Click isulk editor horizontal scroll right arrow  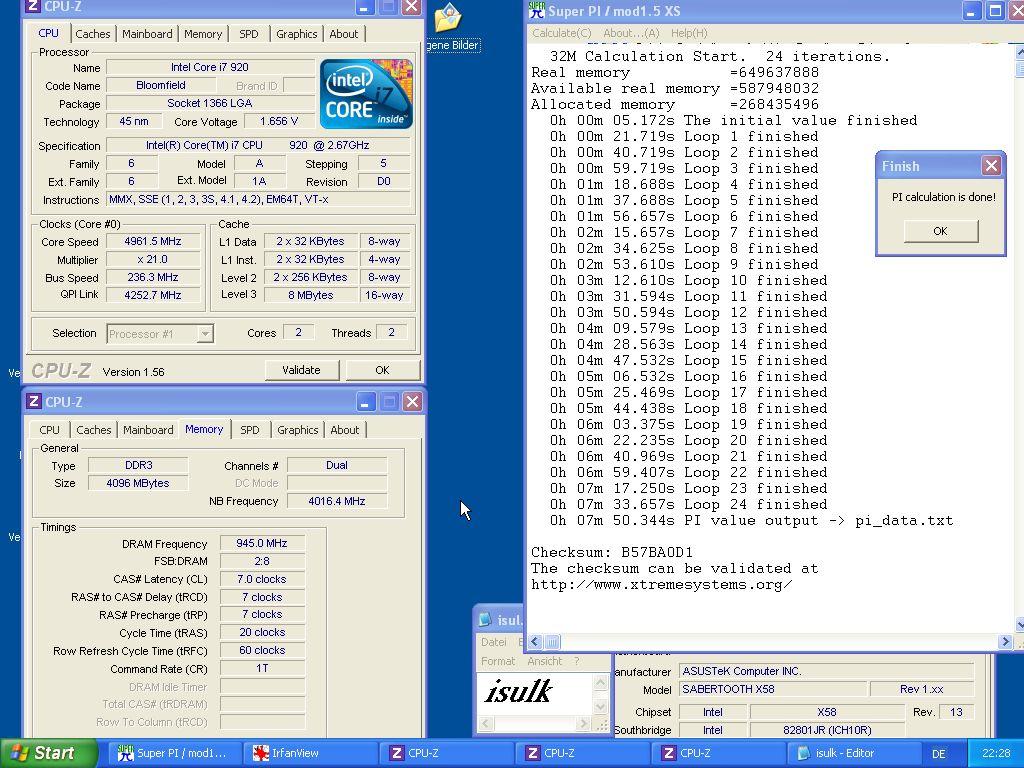(x=583, y=724)
